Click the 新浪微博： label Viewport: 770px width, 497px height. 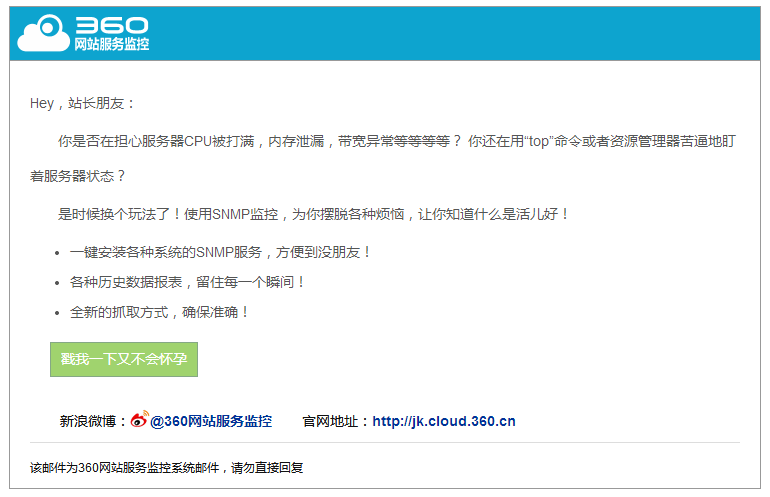click(93, 421)
